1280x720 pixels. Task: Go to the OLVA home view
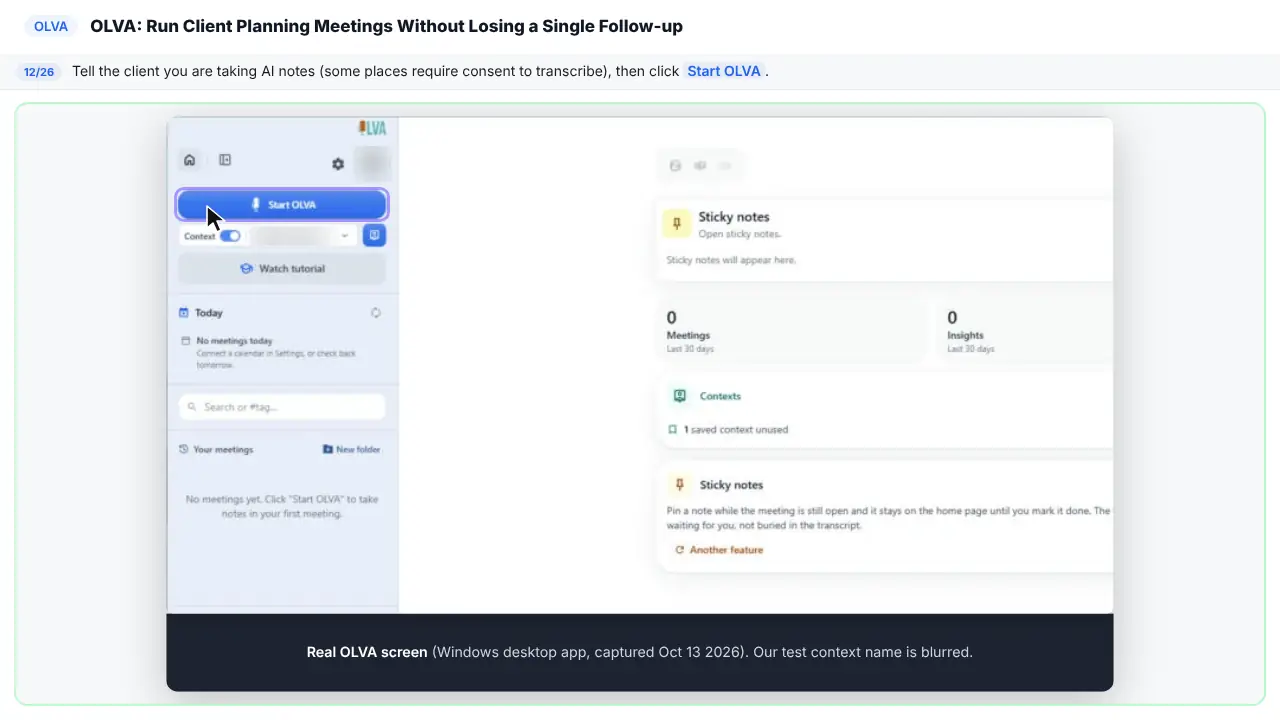[189, 160]
